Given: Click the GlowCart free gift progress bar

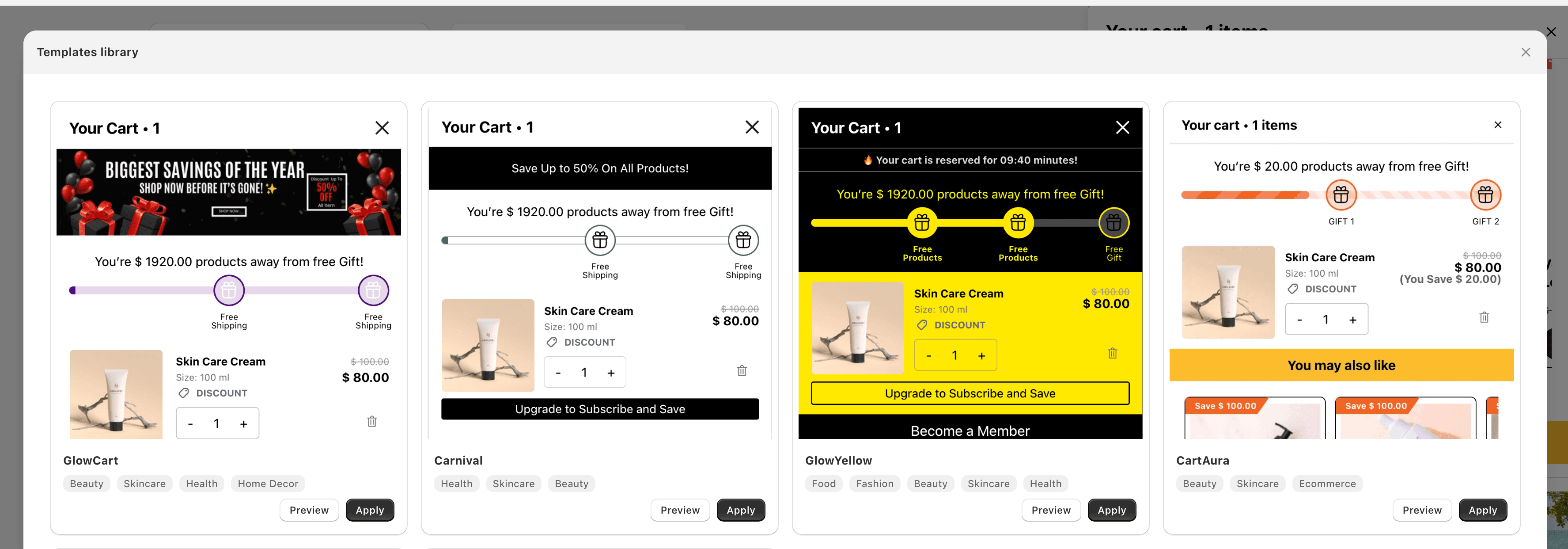Looking at the screenshot, I should [x=229, y=291].
